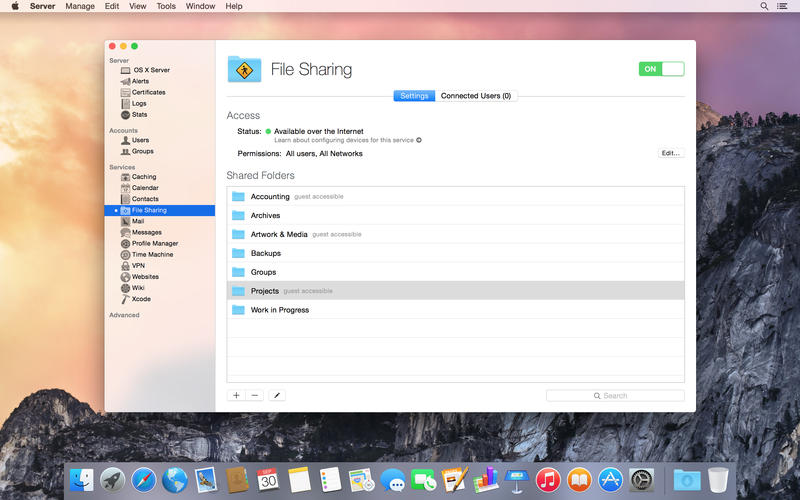
Task: Open Caching service in sidebar
Action: (144, 177)
